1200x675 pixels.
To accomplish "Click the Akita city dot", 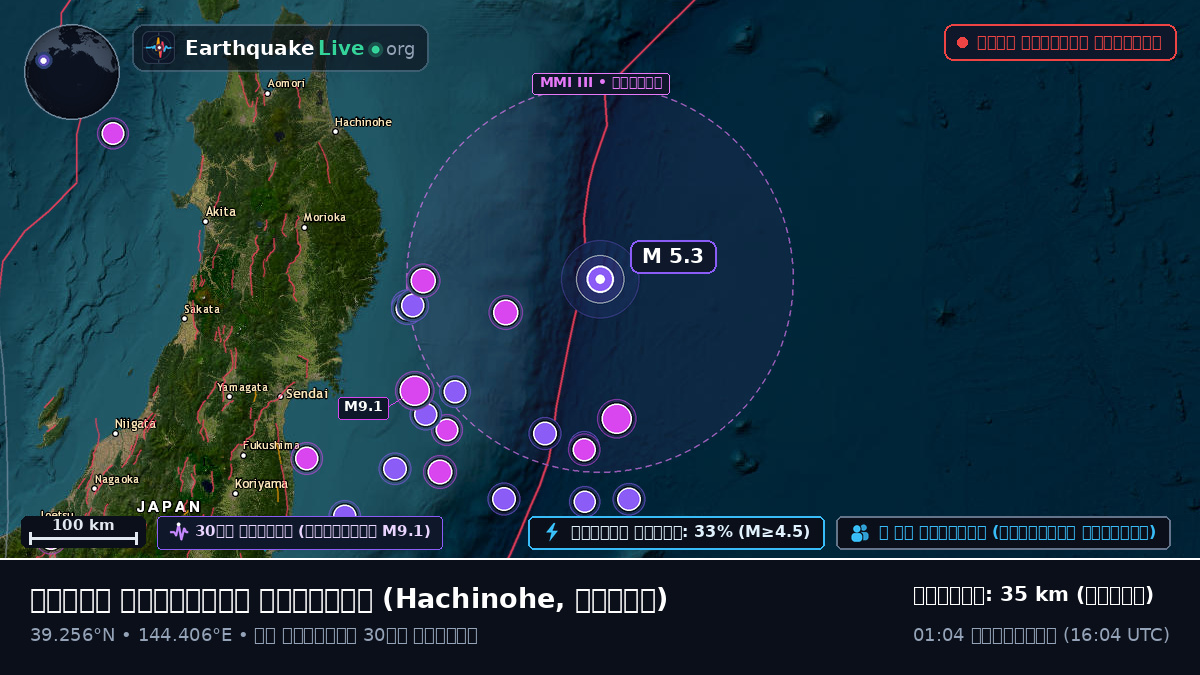I will (205, 222).
